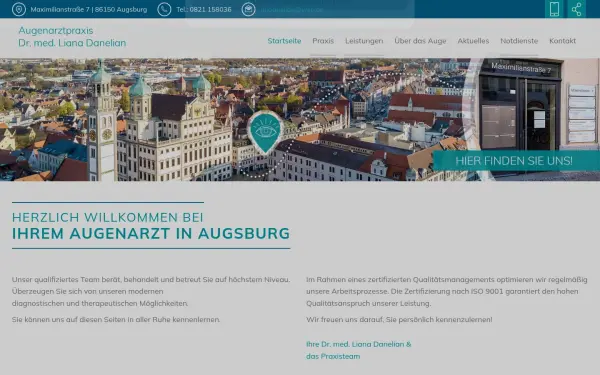This screenshot has width=600, height=375.
Task: Click the email envelope icon in top bar
Action: click(248, 9)
